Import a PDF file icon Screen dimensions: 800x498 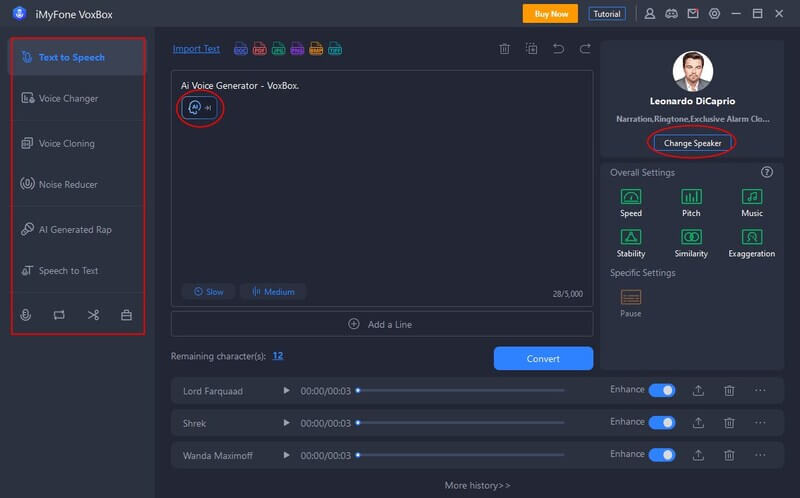(x=260, y=49)
